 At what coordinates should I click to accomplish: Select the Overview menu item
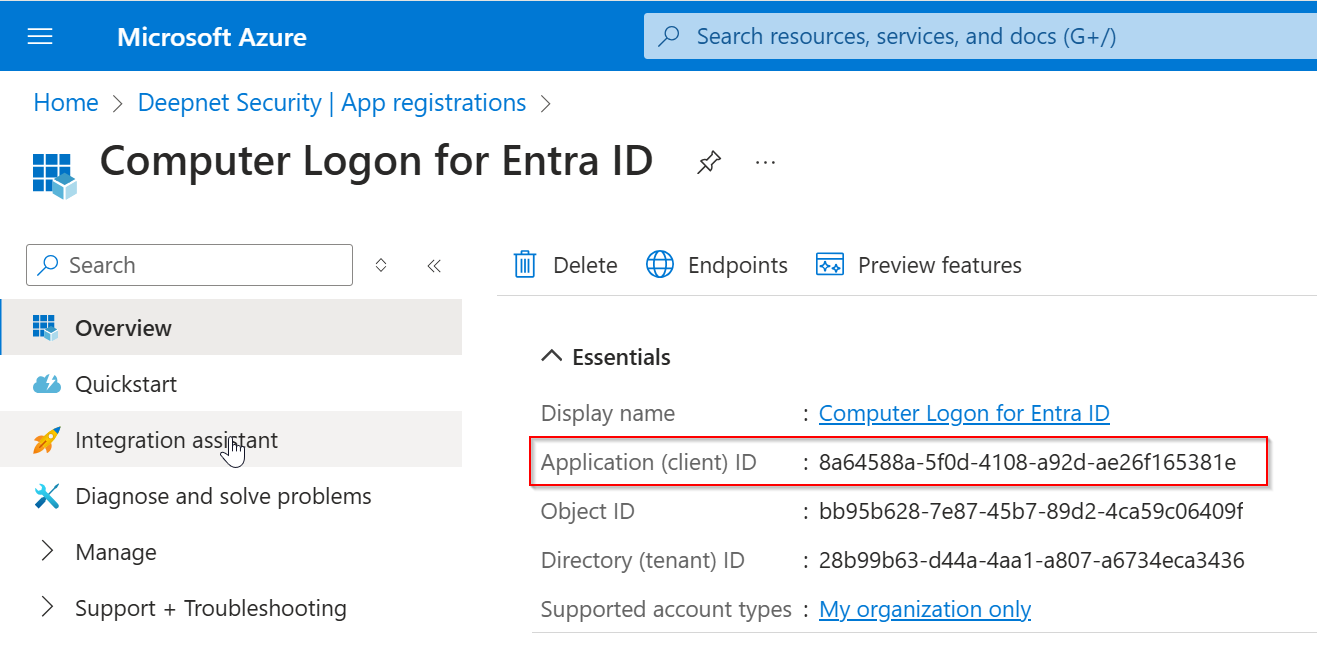tap(123, 328)
